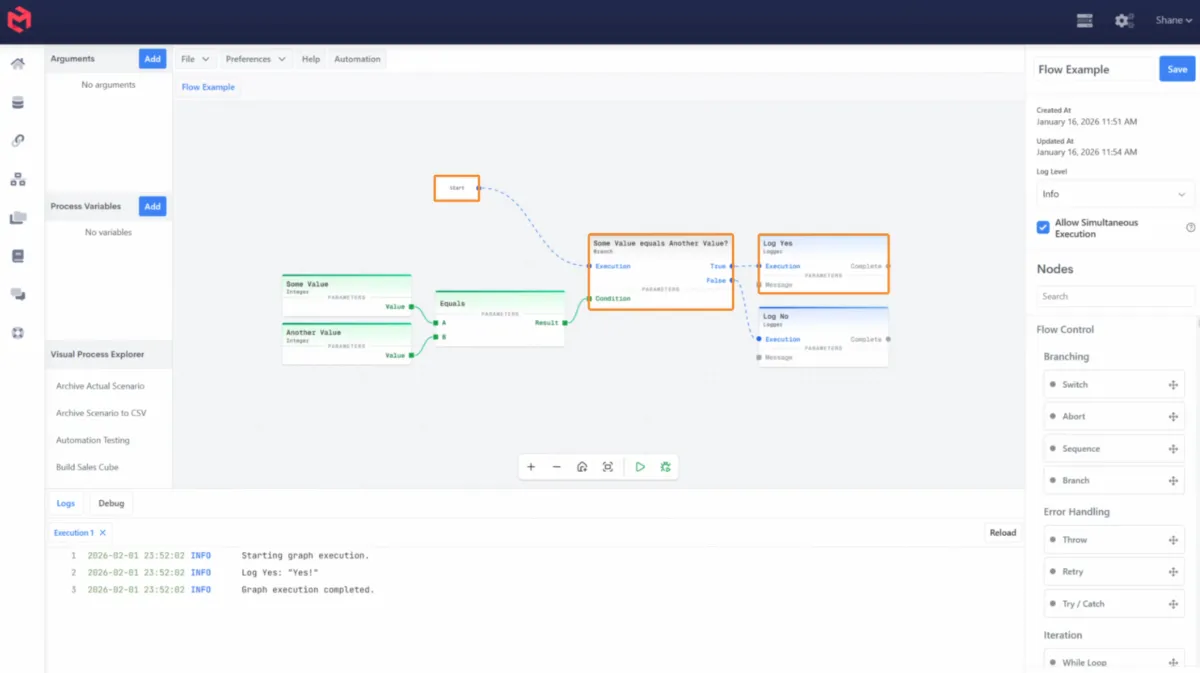Open the hierarchy diagram icon in sidebar
Image resolution: width=1200 pixels, height=673 pixels.
tap(18, 180)
